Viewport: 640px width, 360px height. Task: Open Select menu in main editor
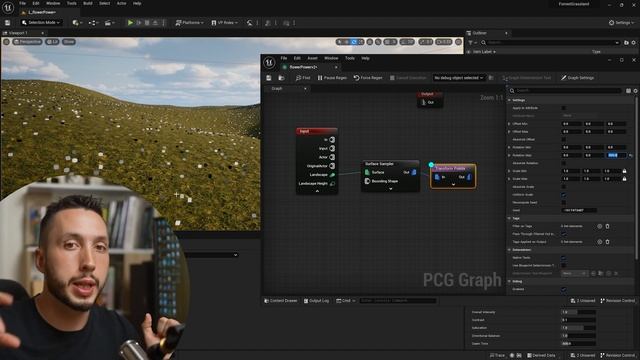104,3
